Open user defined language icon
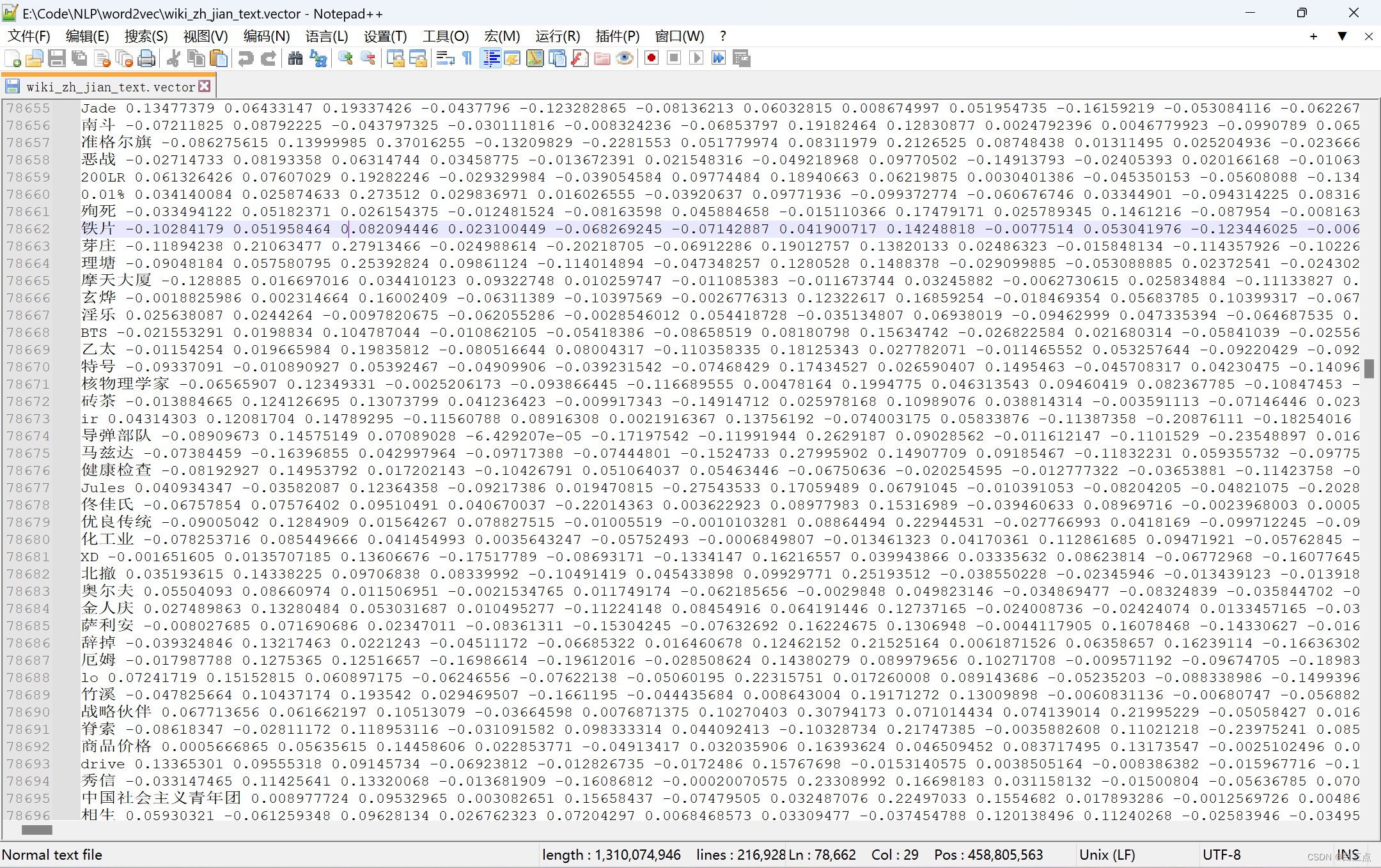Image resolution: width=1381 pixels, height=868 pixels. [512, 59]
